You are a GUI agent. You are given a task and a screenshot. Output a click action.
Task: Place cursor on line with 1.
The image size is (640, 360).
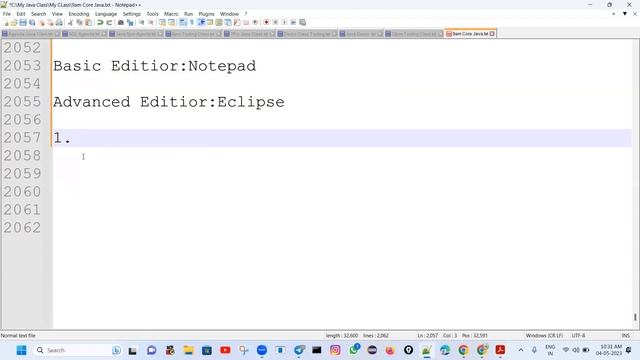pyautogui.click(x=342, y=138)
